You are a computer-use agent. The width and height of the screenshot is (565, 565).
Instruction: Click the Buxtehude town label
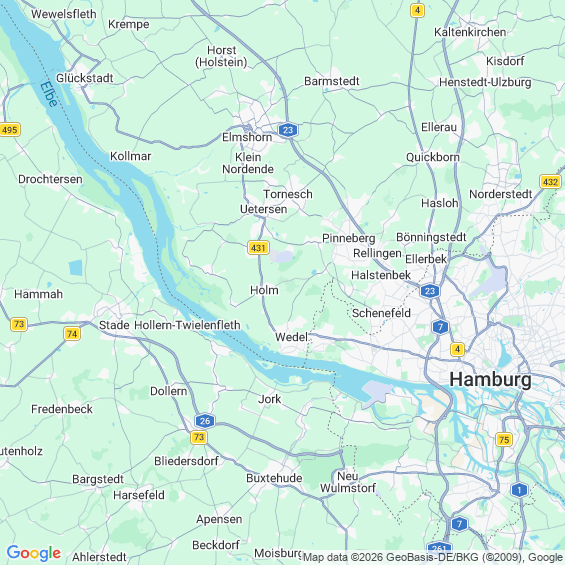(274, 478)
